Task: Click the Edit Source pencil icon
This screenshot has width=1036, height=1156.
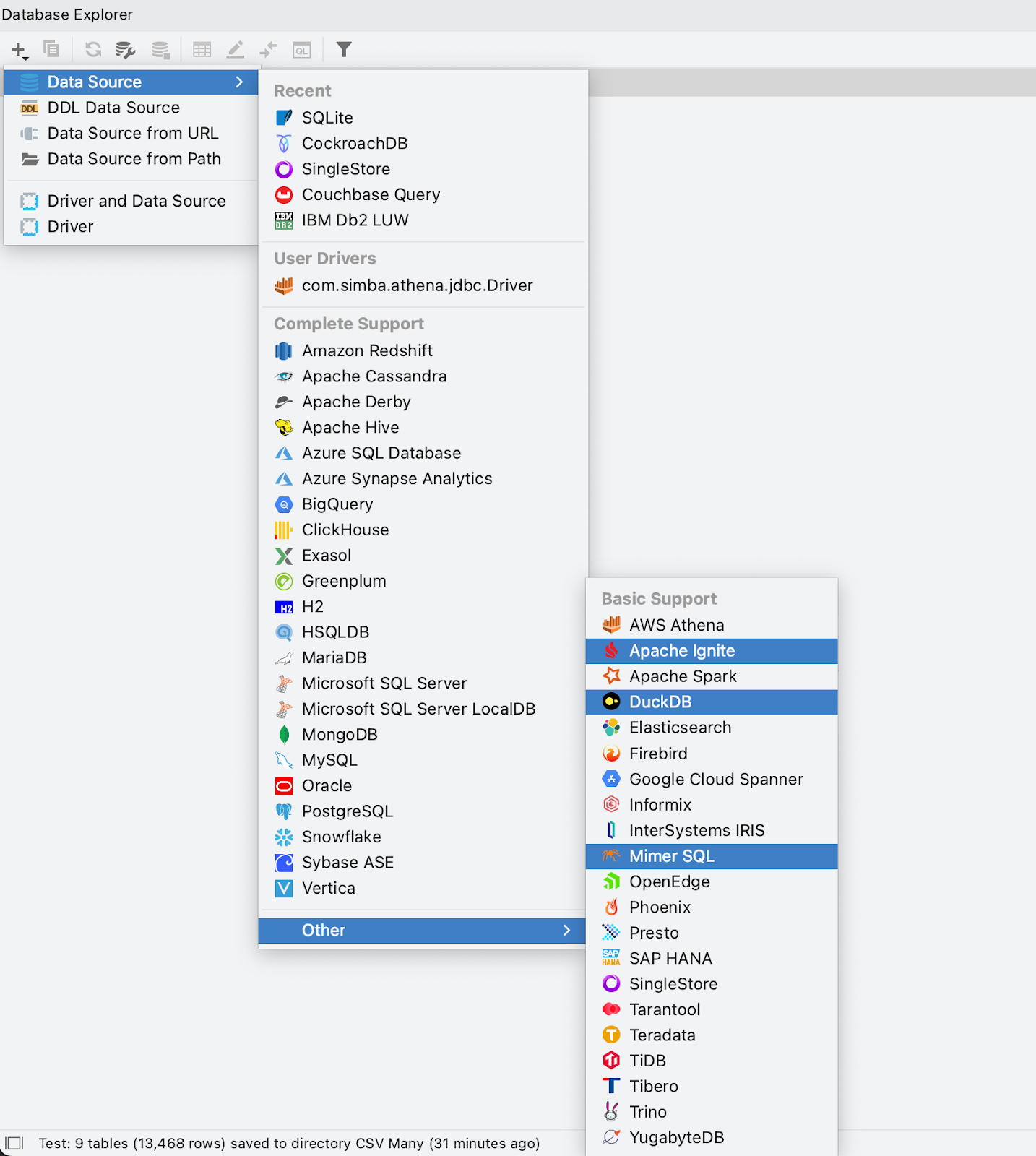Action: pos(236,50)
